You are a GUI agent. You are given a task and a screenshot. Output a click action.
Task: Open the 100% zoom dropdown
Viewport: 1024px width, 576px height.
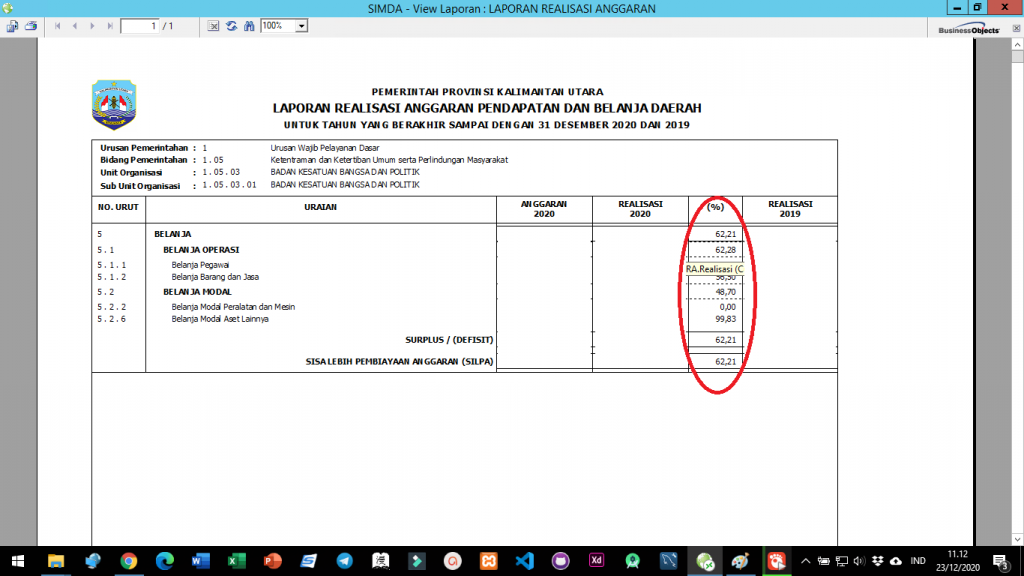click(x=301, y=26)
